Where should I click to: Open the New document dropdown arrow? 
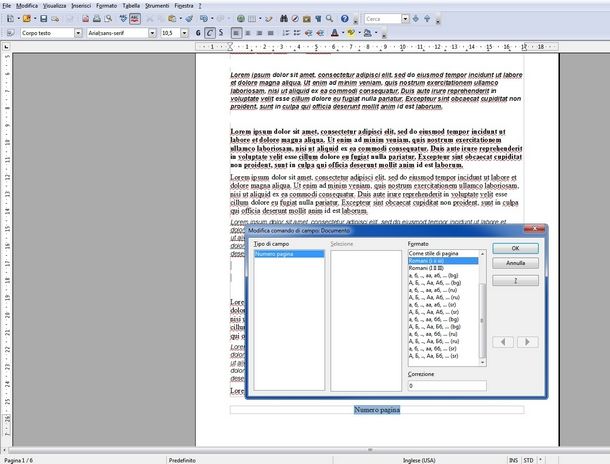tap(18, 18)
